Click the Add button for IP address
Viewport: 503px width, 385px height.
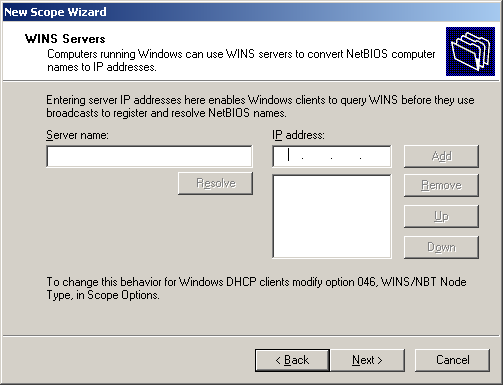point(441,156)
